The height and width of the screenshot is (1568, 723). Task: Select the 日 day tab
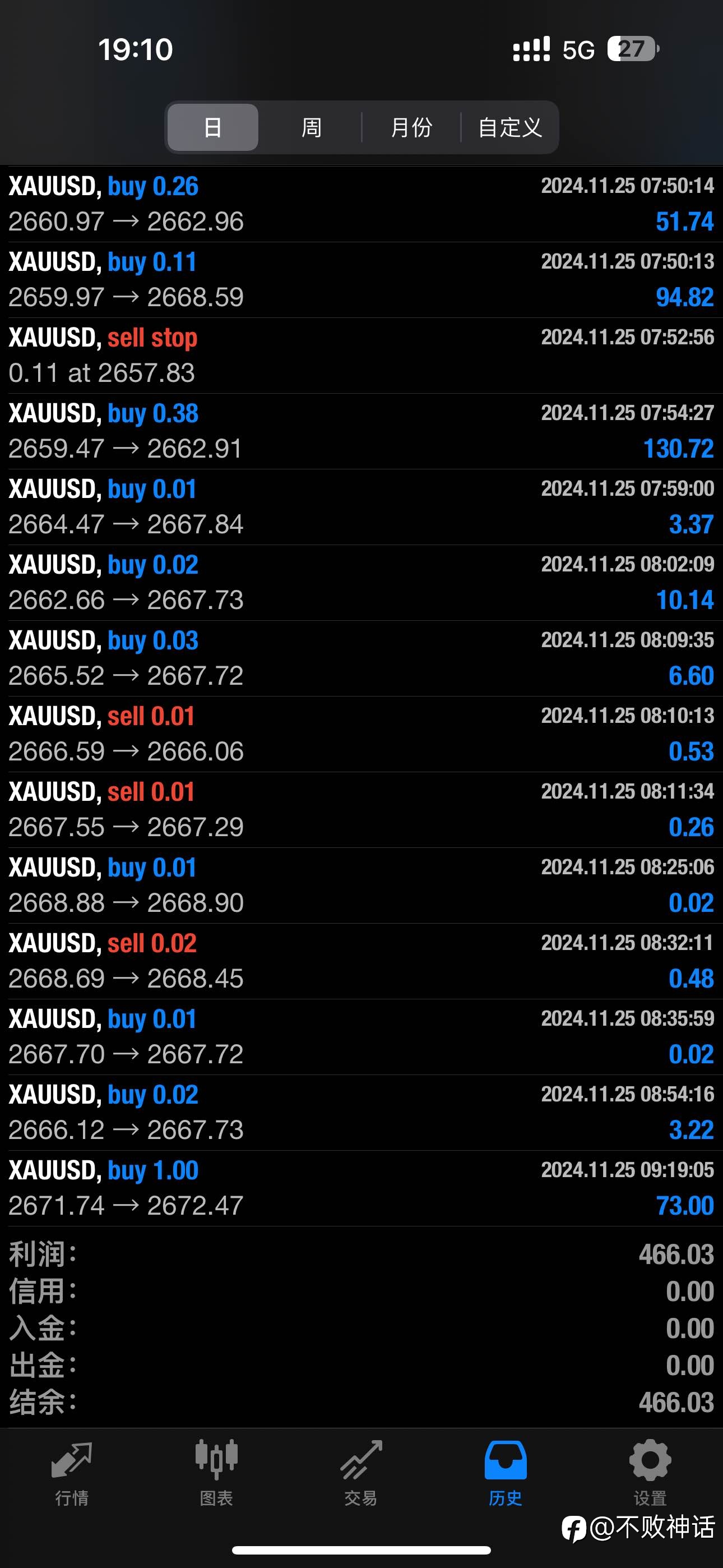point(212,127)
